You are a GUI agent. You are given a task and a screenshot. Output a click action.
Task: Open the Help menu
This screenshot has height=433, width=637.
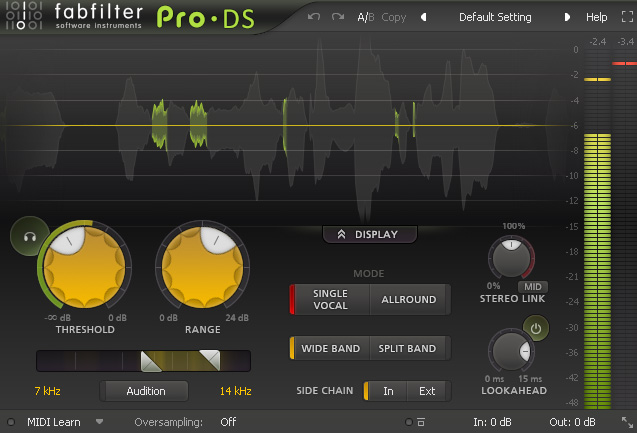pyautogui.click(x=596, y=17)
